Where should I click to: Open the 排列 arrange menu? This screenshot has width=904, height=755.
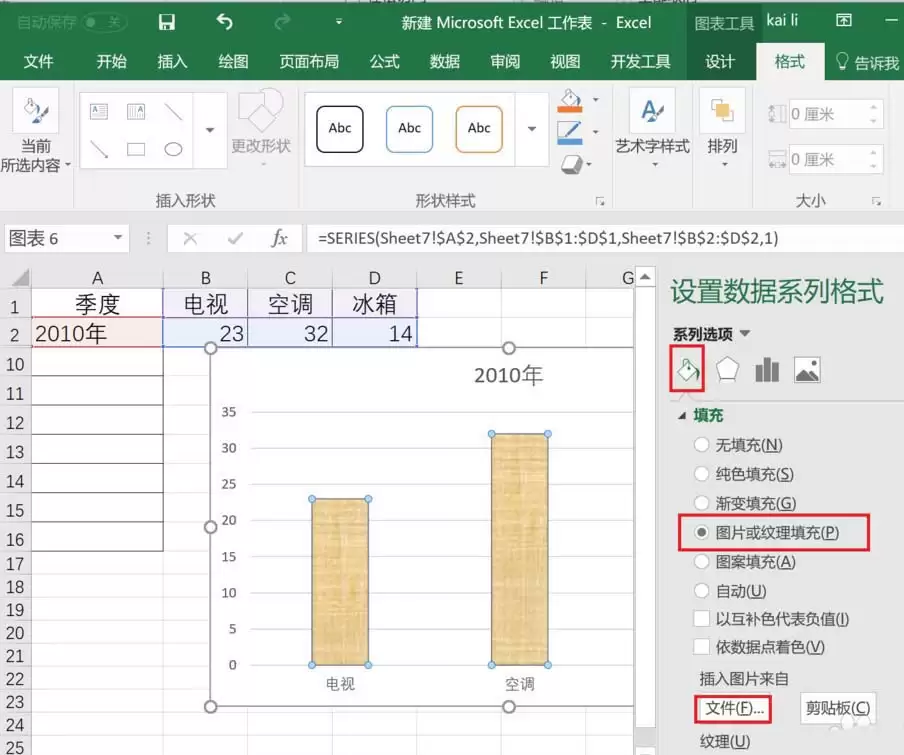click(x=722, y=130)
